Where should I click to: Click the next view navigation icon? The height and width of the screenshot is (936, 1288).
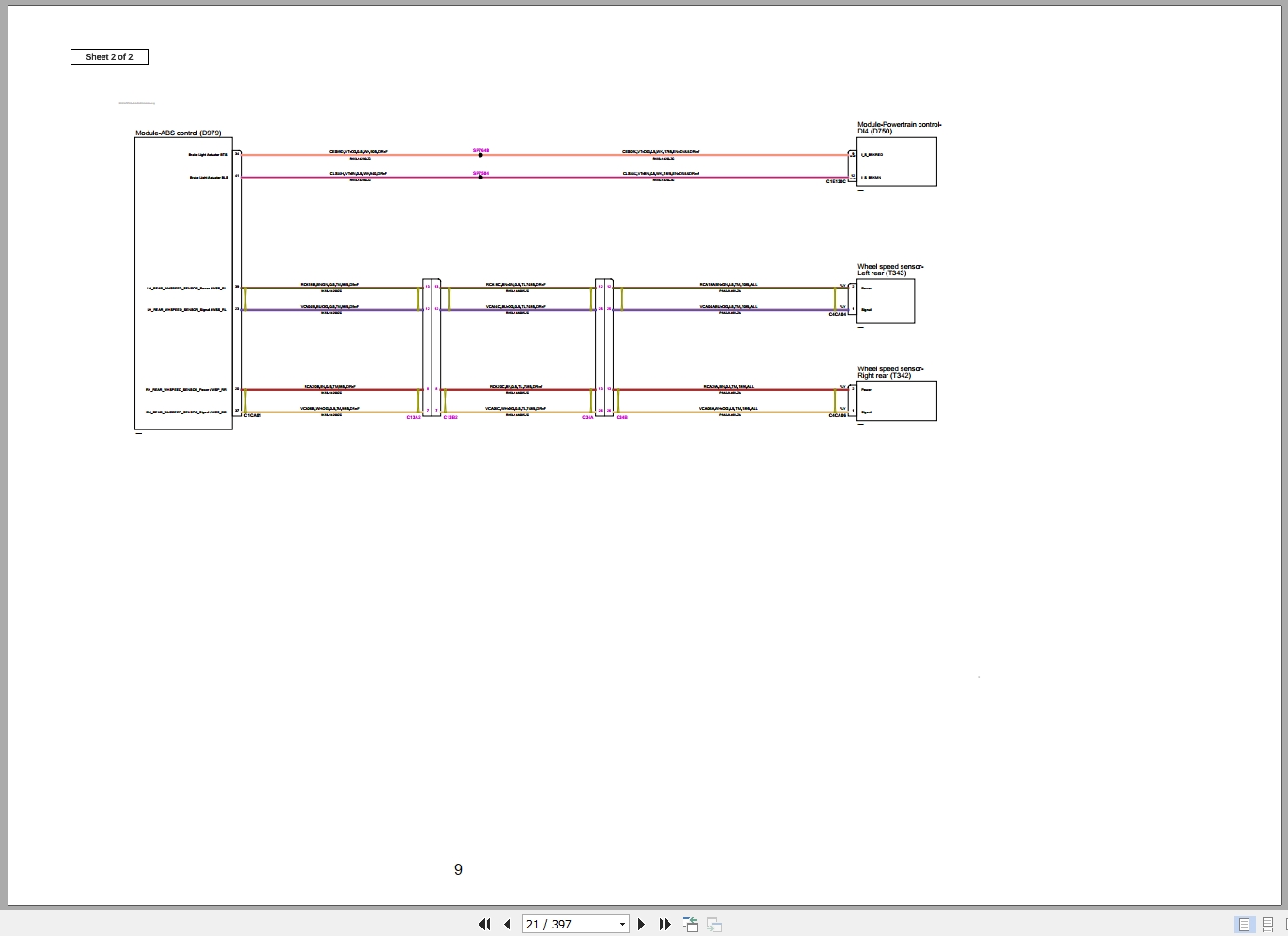pyautogui.click(x=715, y=924)
